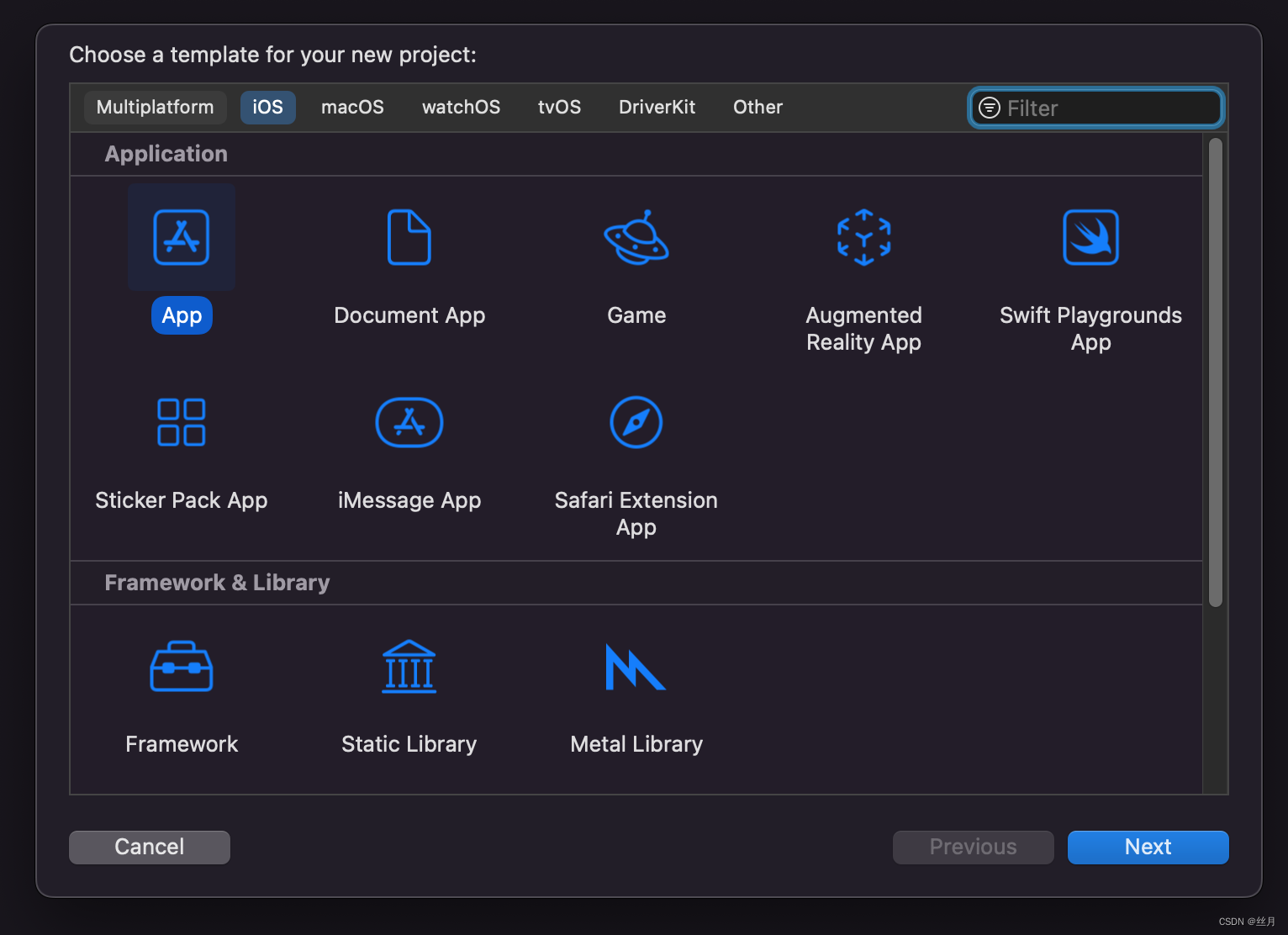
Task: Pick the iMessage App template icon
Action: pos(409,422)
